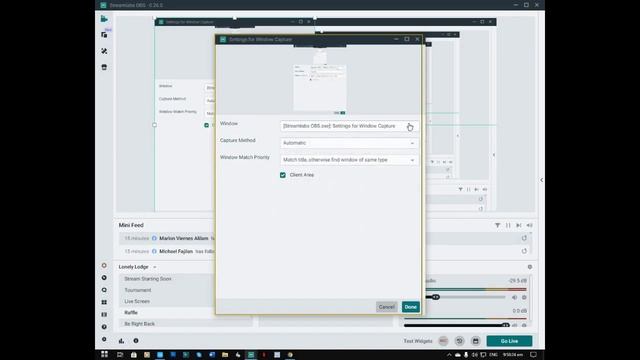Open Task View on the taskbar

click(120, 355)
